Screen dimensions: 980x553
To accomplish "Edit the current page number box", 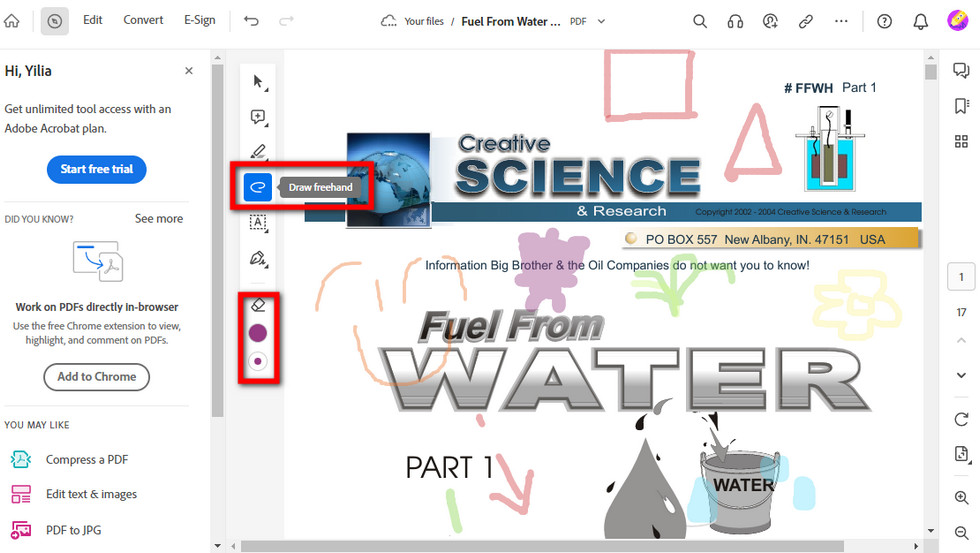I will [x=961, y=277].
